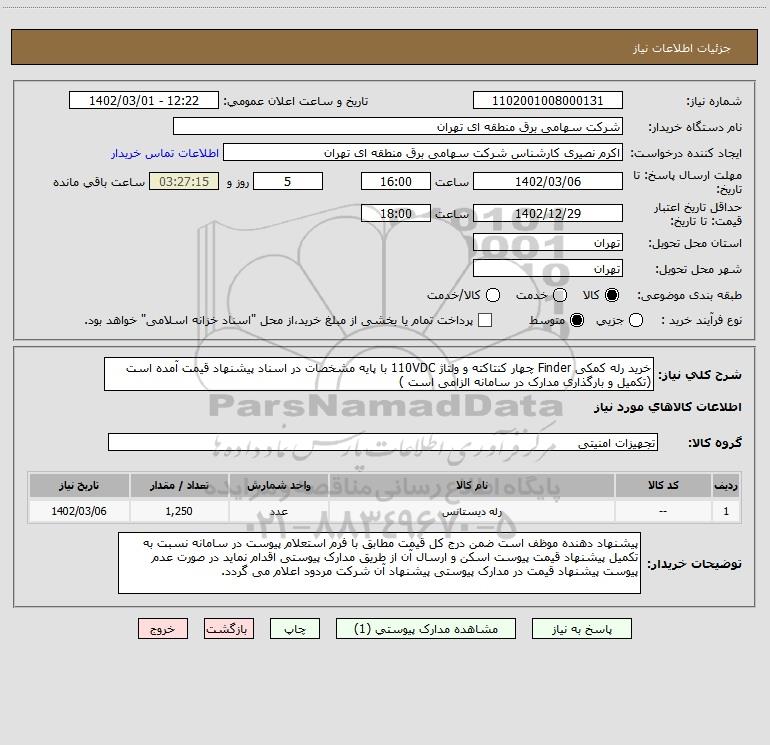This screenshot has width=770, height=745.
Task: Toggle the اسناد خزانه اسلامی payment checkbox
Action: 485,320
